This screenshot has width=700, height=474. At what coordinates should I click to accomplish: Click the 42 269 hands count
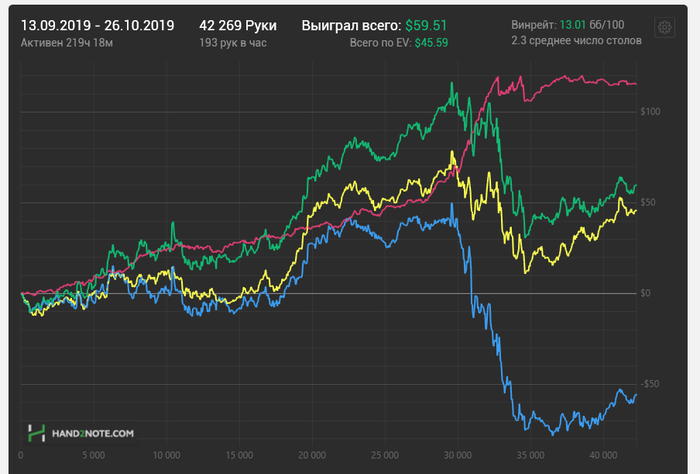pyautogui.click(x=239, y=24)
